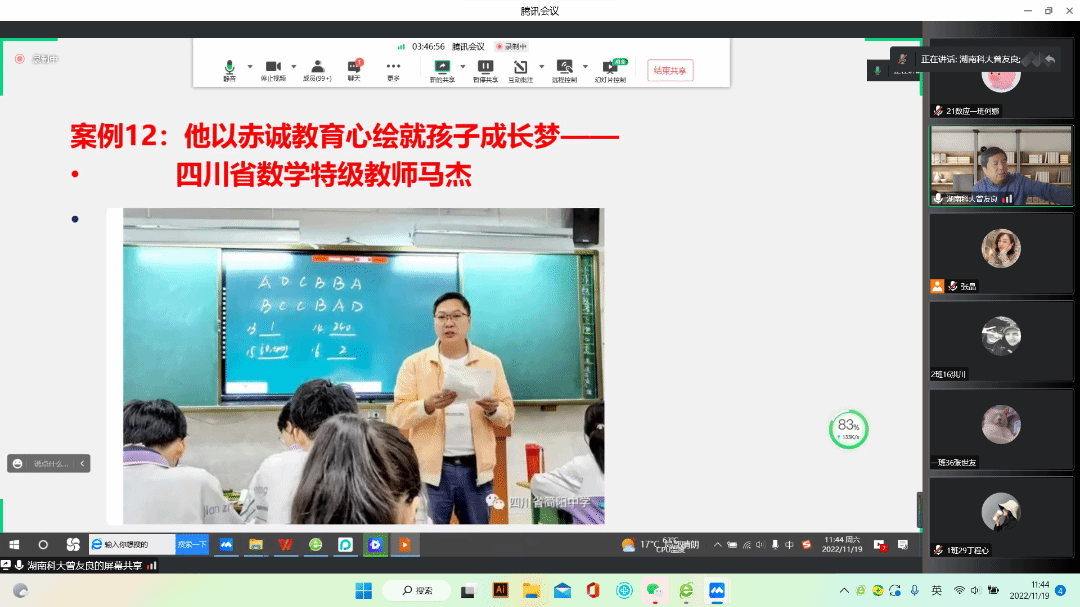Open the More options menu (three dots)
1080x607 pixels.
coord(393,68)
